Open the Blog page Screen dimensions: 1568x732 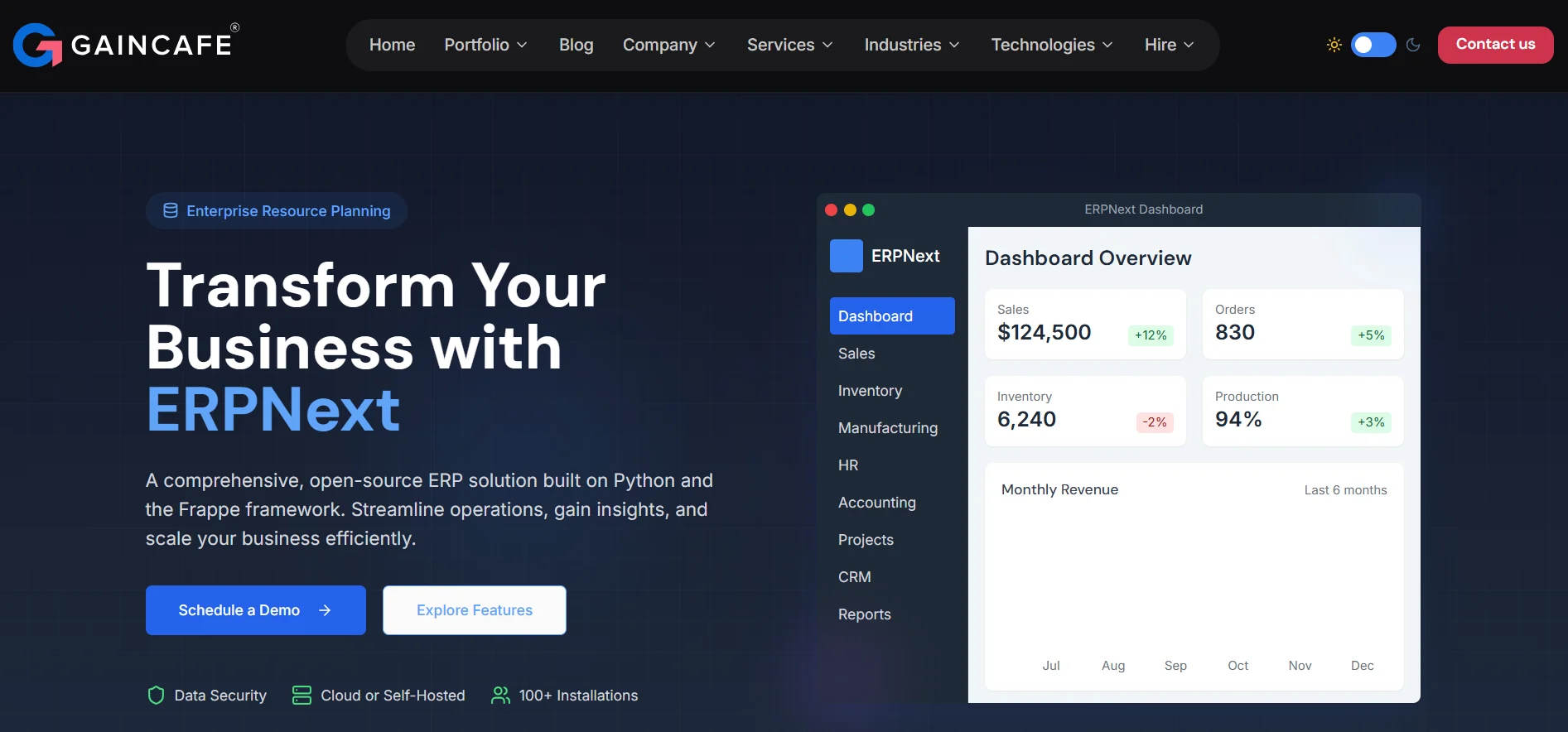(576, 45)
